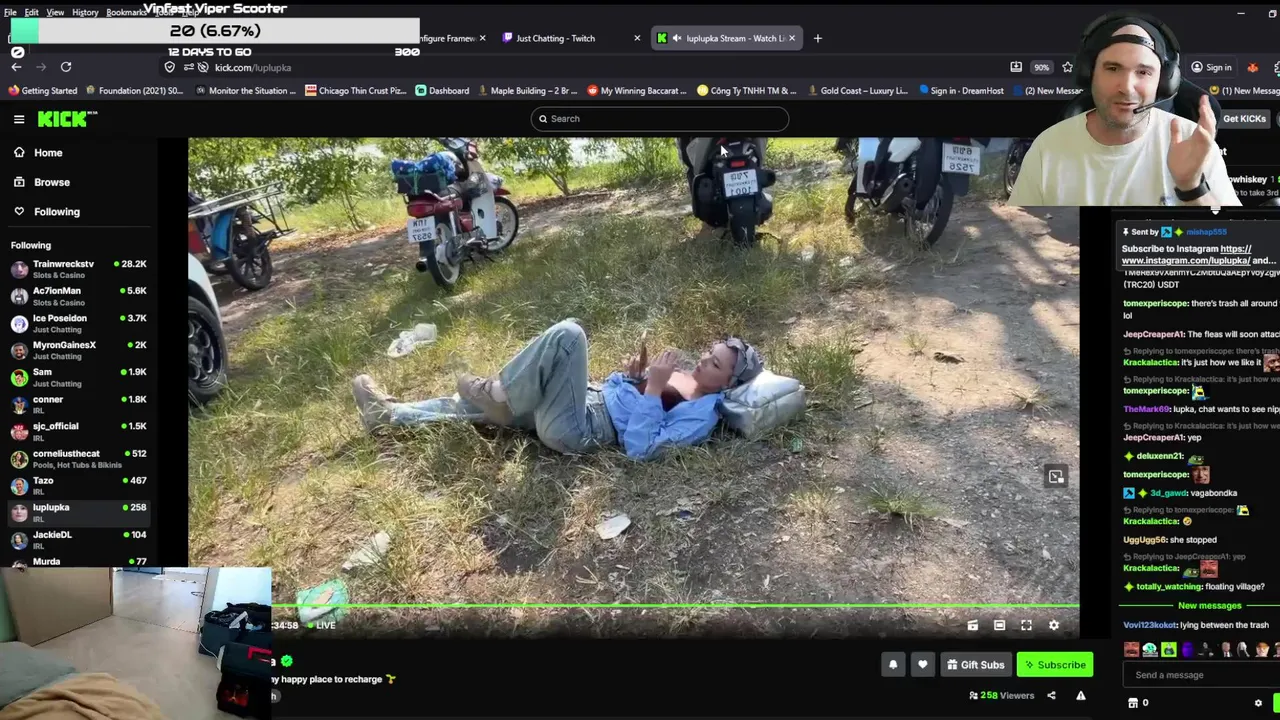This screenshot has width=1280, height=720.
Task: Click sjc_official avatar in Following list
Action: (19, 431)
